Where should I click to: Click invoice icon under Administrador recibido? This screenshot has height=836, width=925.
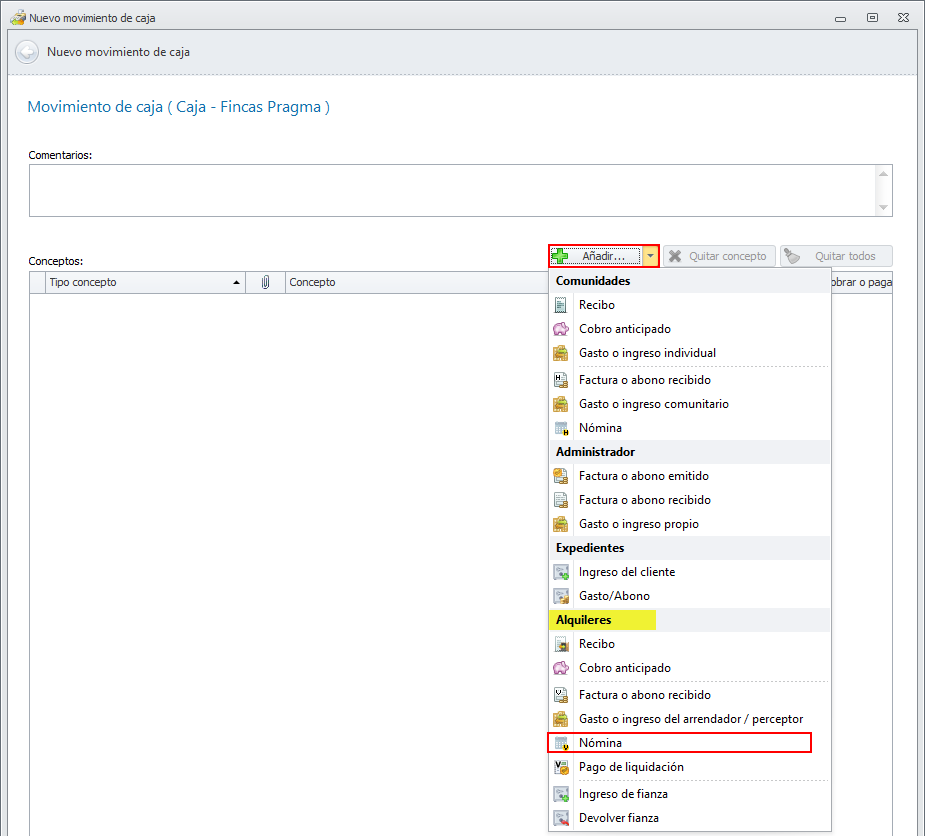(561, 500)
